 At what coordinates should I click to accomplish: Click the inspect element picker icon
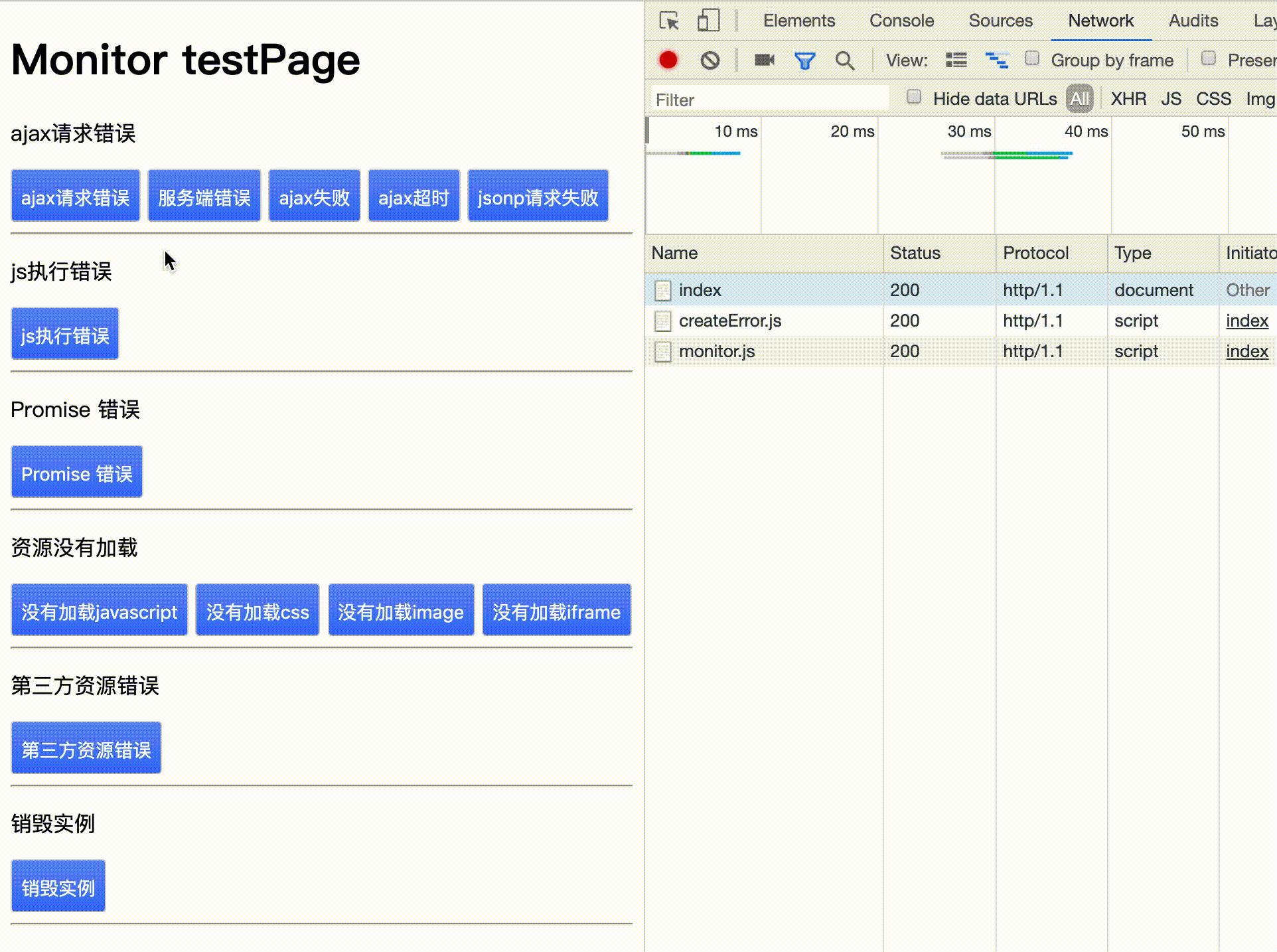[x=669, y=21]
